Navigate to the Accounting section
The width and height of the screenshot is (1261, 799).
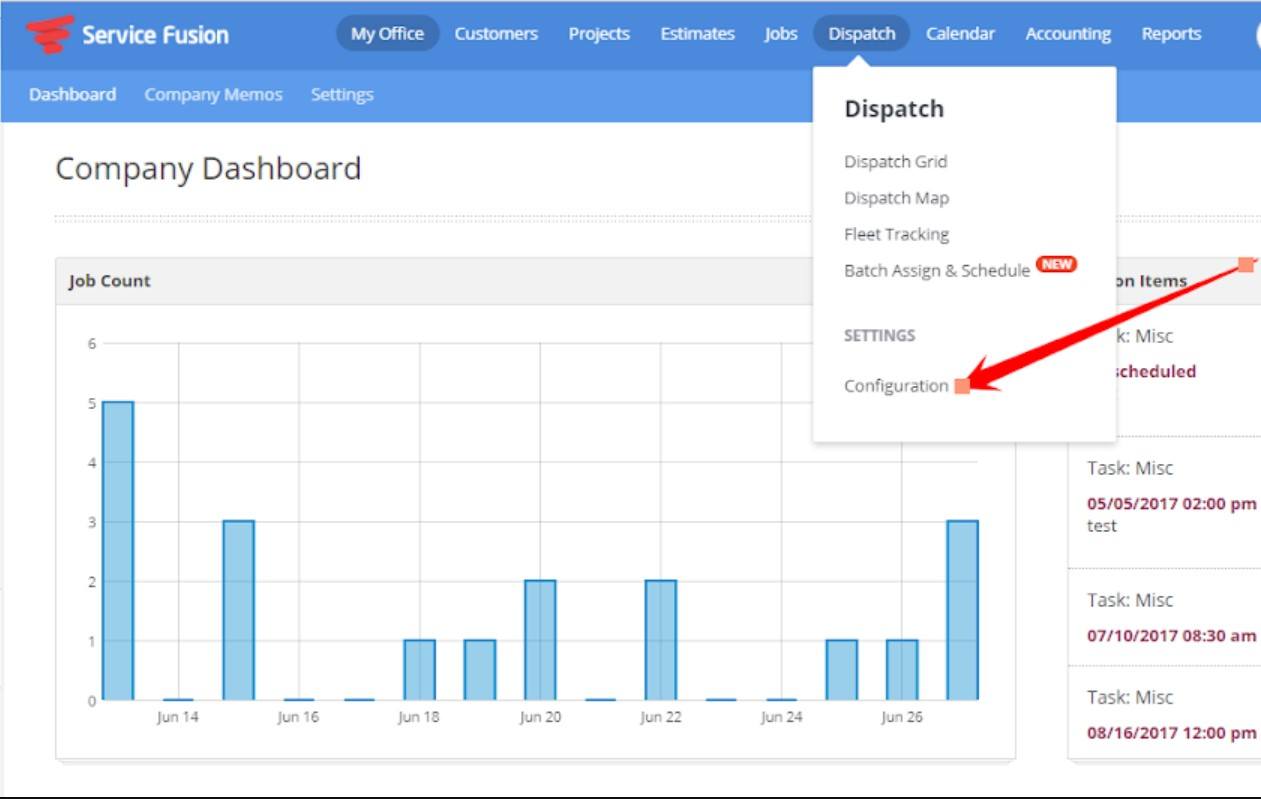pos(1067,32)
